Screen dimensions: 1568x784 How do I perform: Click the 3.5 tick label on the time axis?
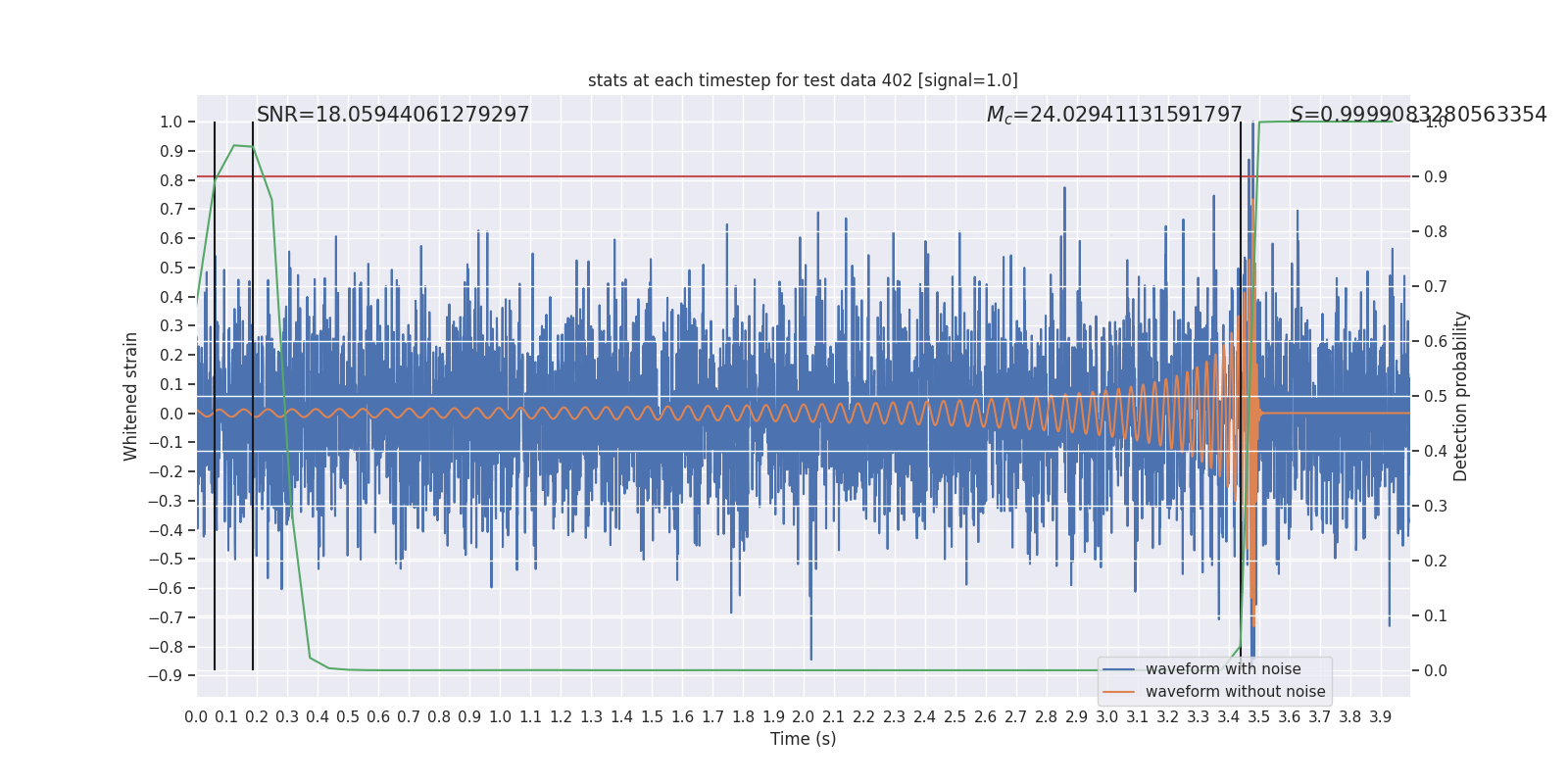[1258, 717]
